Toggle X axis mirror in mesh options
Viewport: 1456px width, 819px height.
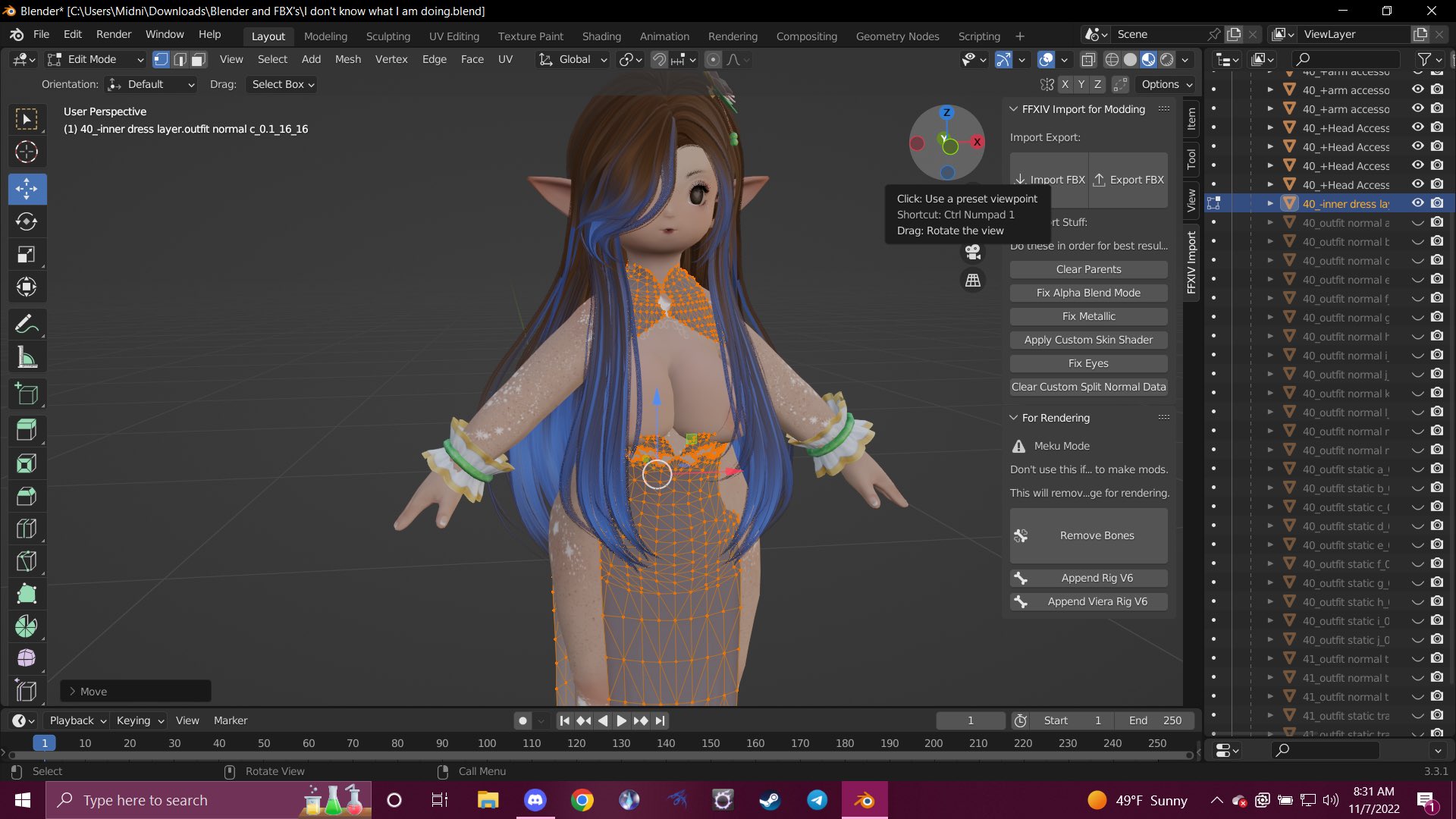[x=1065, y=84]
